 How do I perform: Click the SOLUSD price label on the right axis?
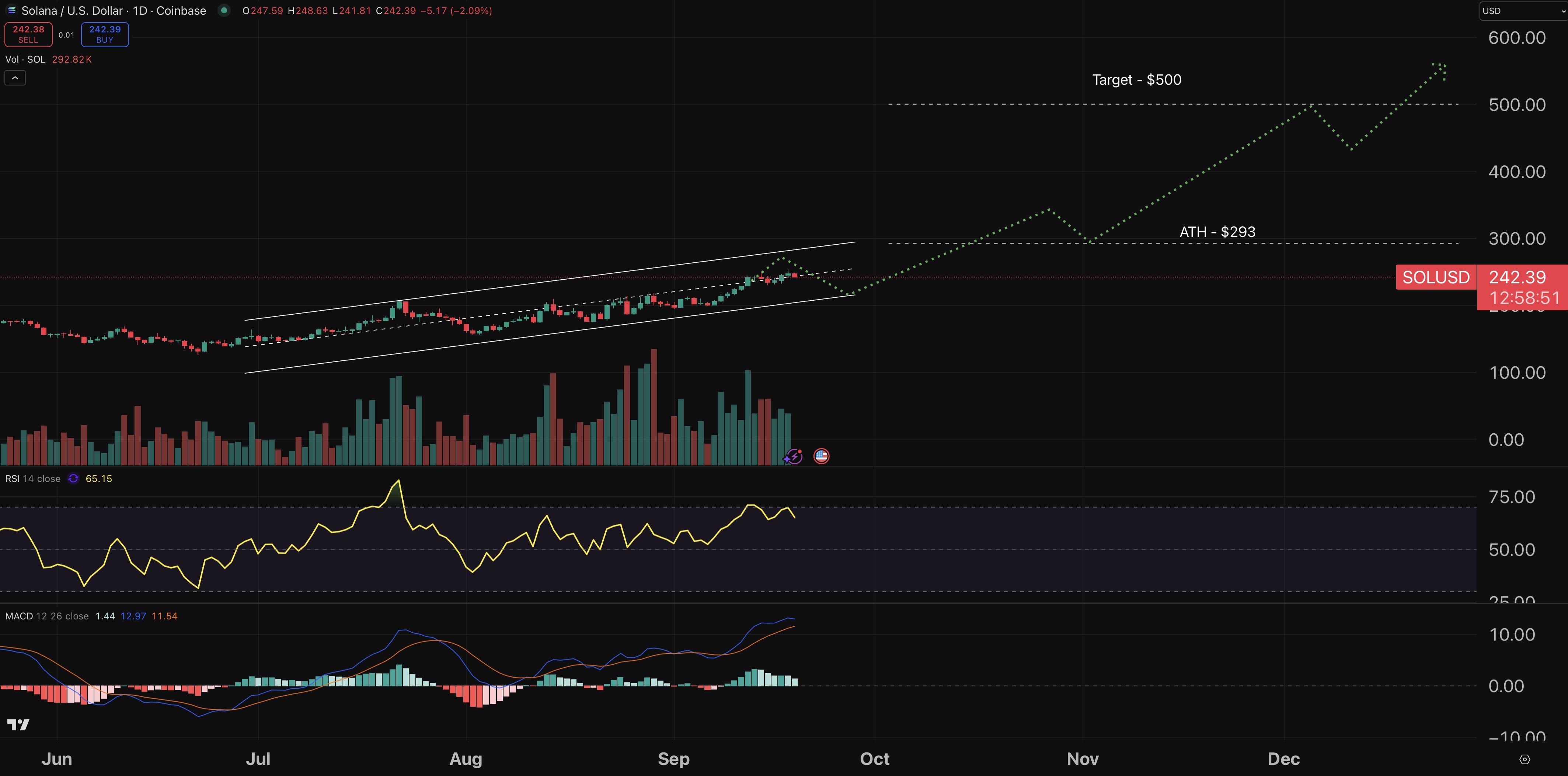pos(1436,277)
